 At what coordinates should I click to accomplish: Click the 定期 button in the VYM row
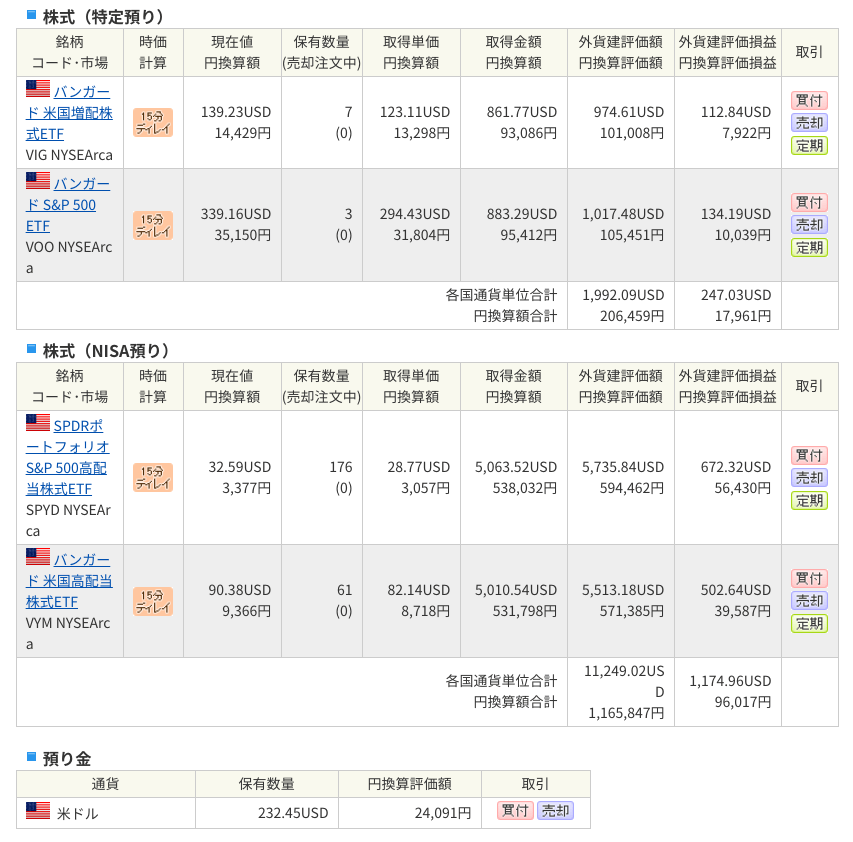(809, 624)
